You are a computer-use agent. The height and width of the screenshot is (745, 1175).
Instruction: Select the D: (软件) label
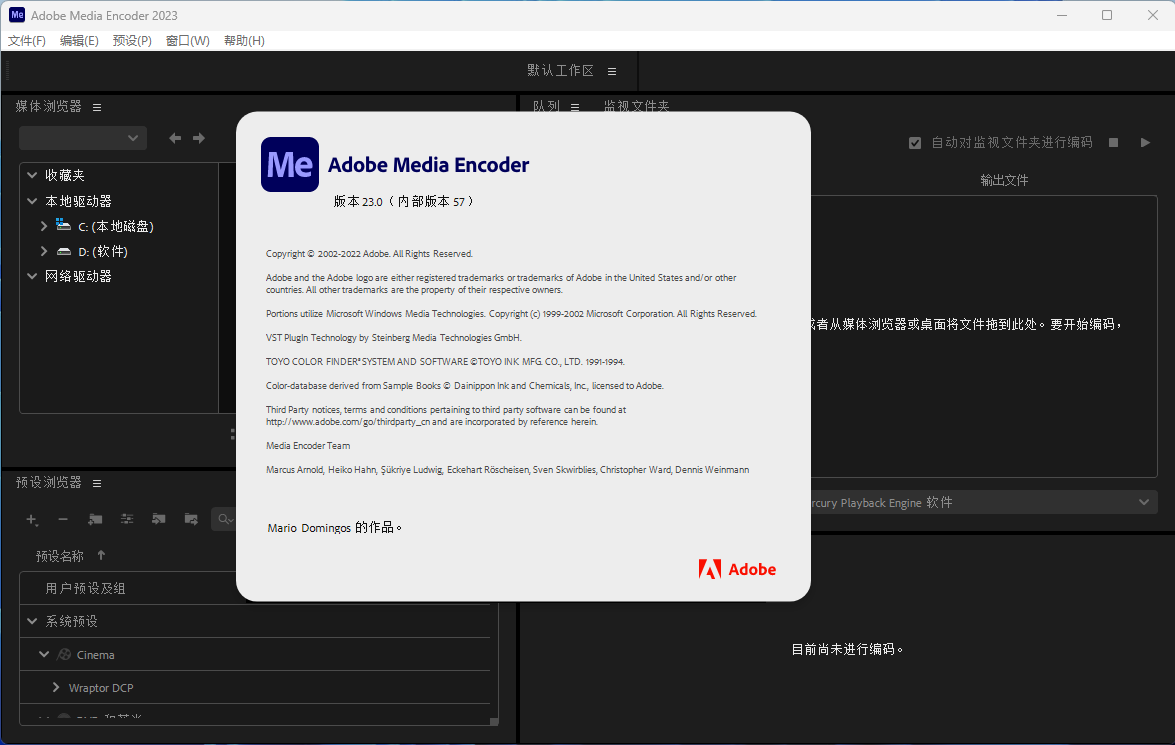pos(103,252)
